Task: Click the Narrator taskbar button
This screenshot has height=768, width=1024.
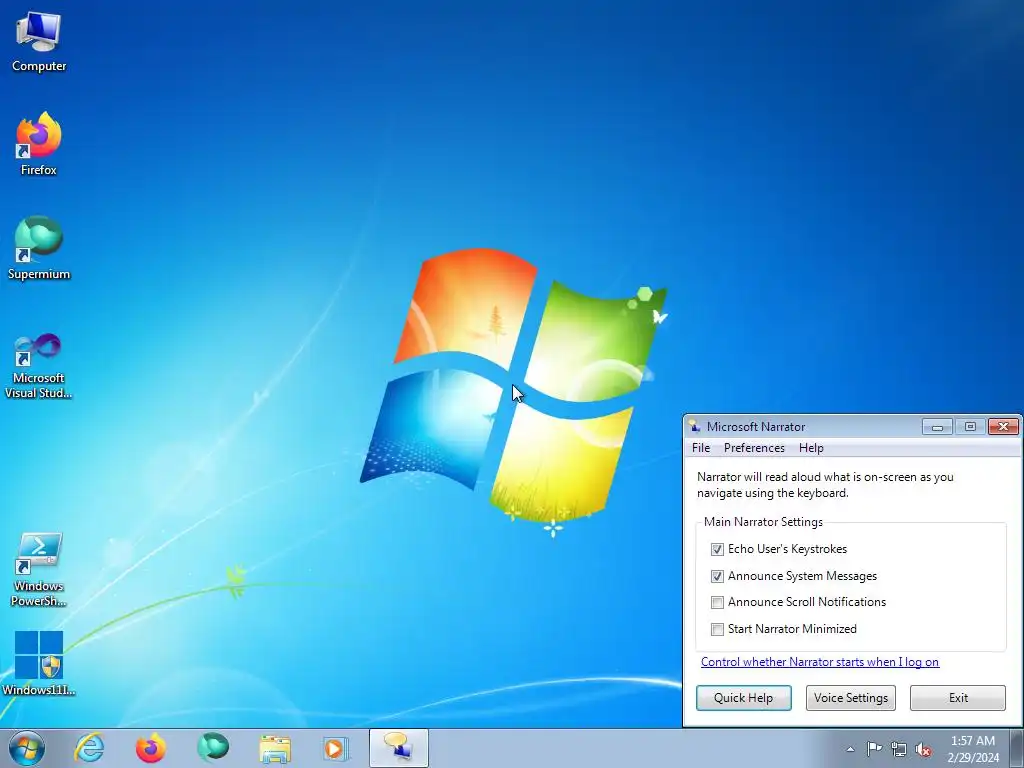Action: [399, 748]
